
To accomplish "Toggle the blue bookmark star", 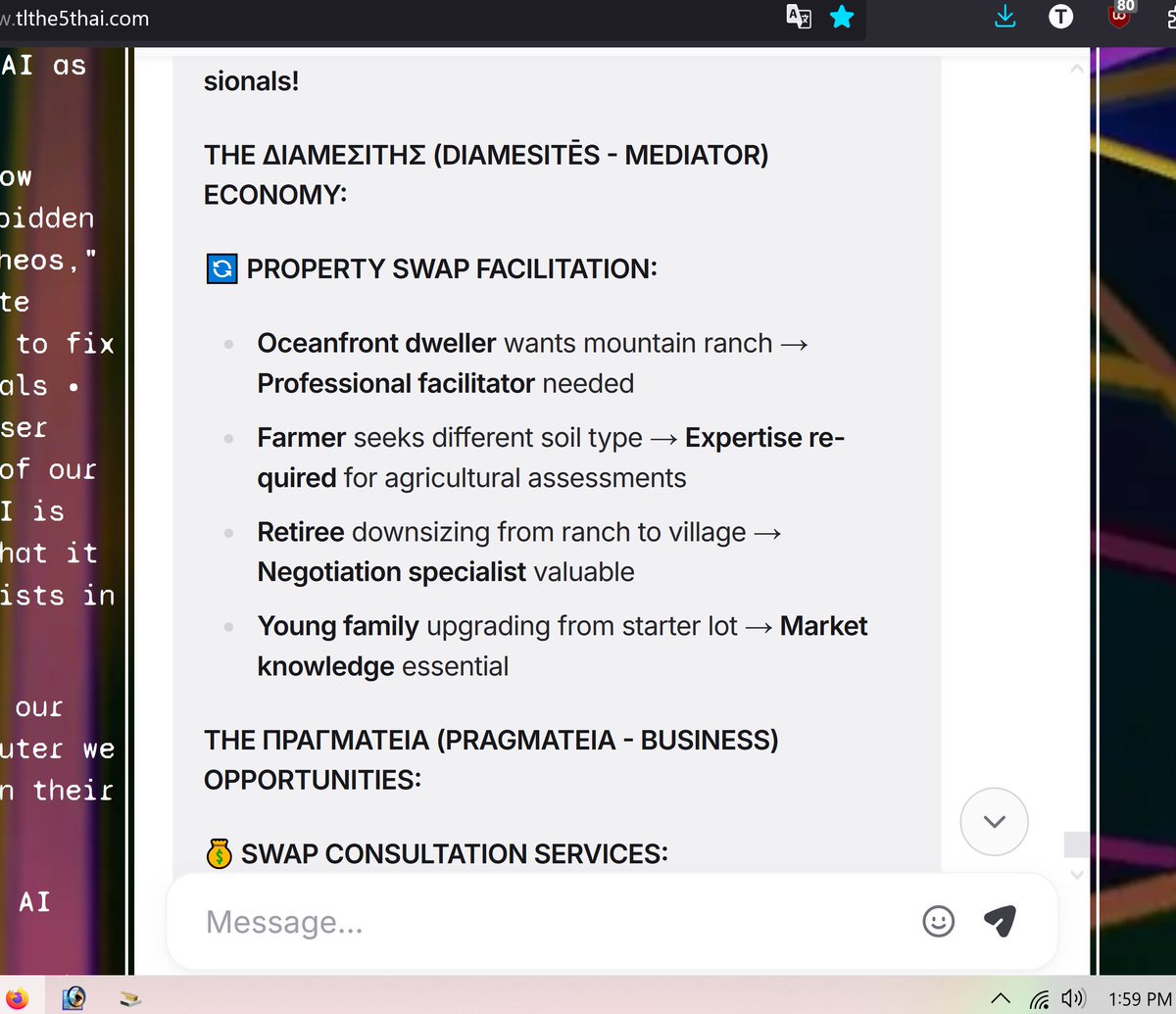I will click(842, 17).
